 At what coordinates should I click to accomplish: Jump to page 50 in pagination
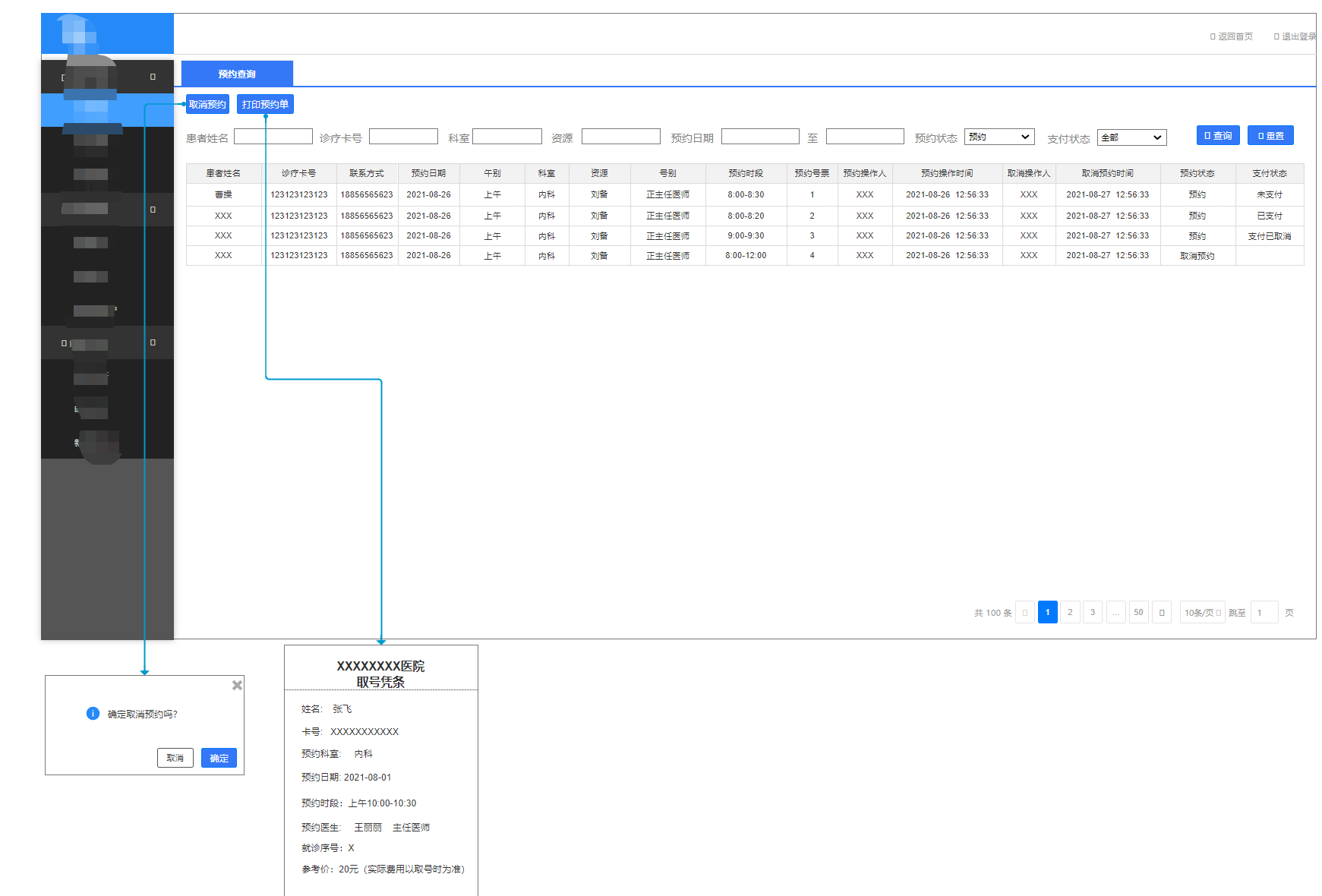(x=1138, y=613)
